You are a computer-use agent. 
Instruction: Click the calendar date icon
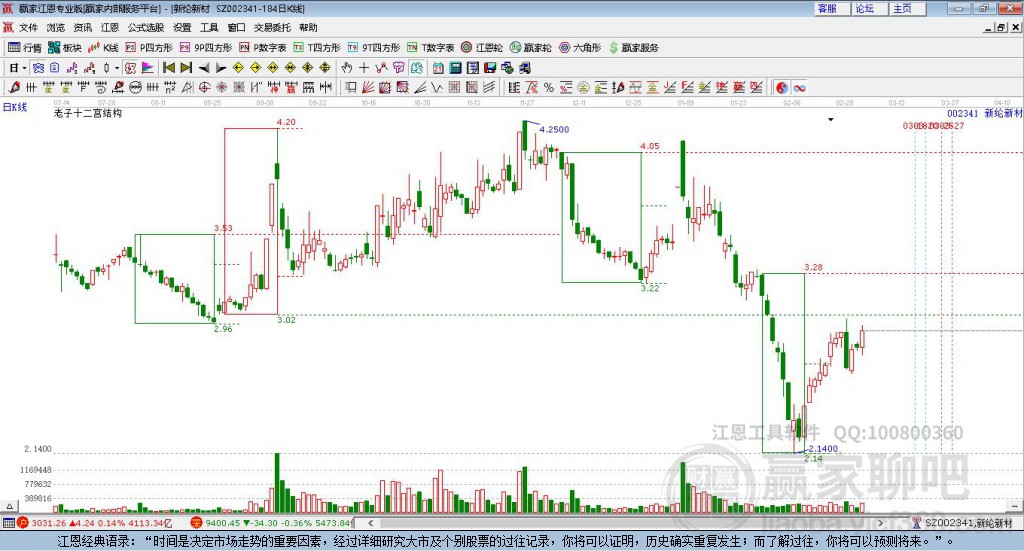click(438, 67)
